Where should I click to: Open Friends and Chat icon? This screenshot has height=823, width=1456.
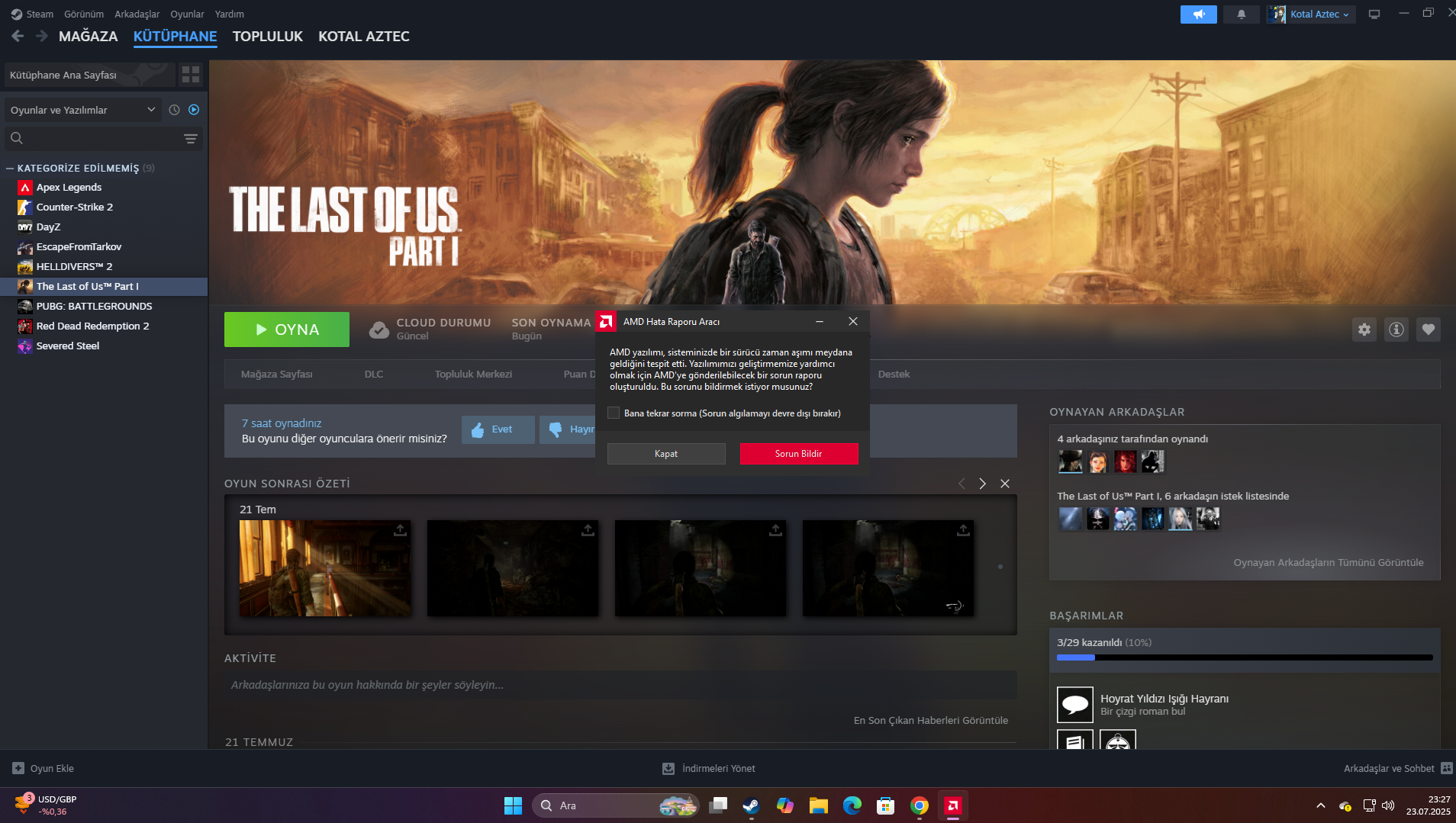pyautogui.click(x=1447, y=768)
